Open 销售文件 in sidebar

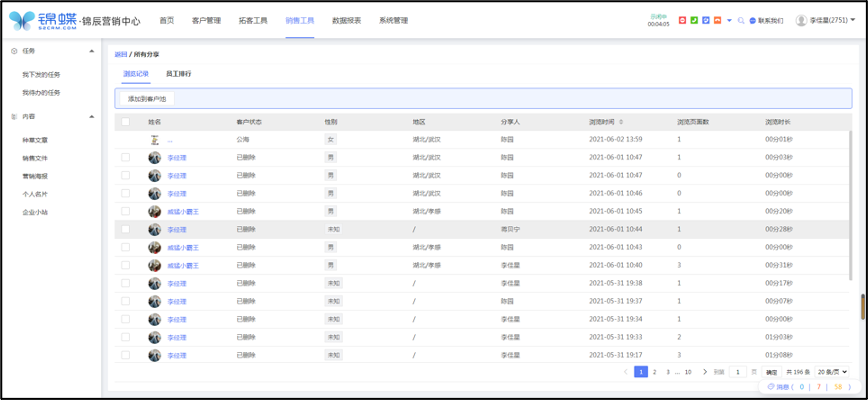[35, 158]
